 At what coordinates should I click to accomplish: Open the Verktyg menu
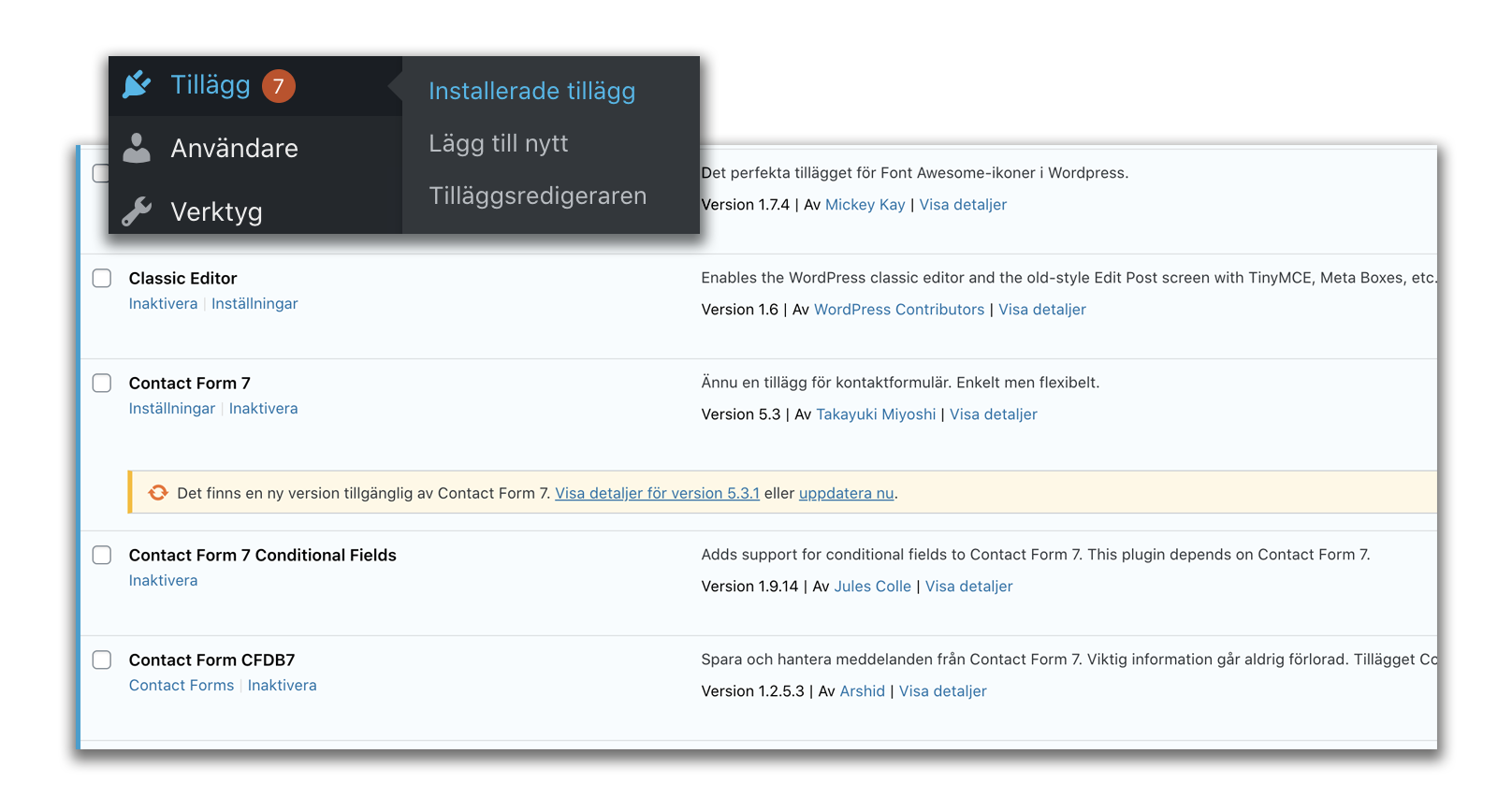[x=216, y=211]
